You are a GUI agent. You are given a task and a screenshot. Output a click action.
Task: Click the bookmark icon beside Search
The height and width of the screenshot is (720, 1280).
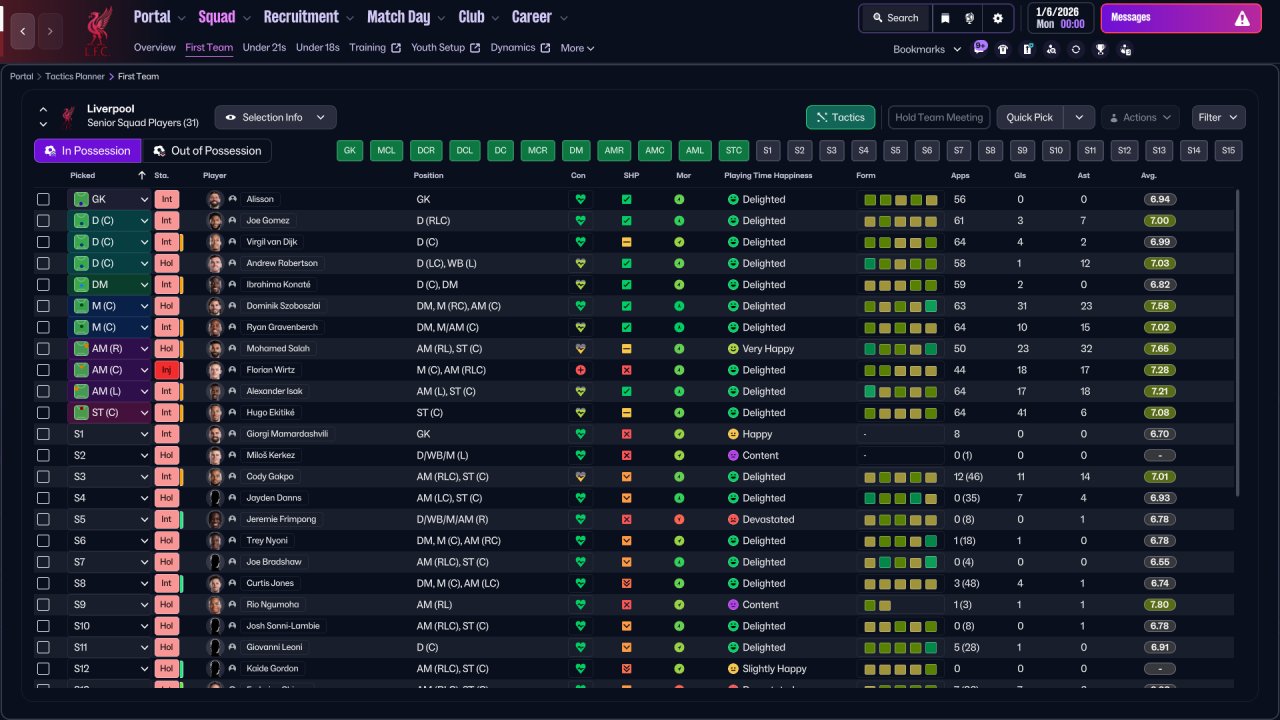point(946,18)
